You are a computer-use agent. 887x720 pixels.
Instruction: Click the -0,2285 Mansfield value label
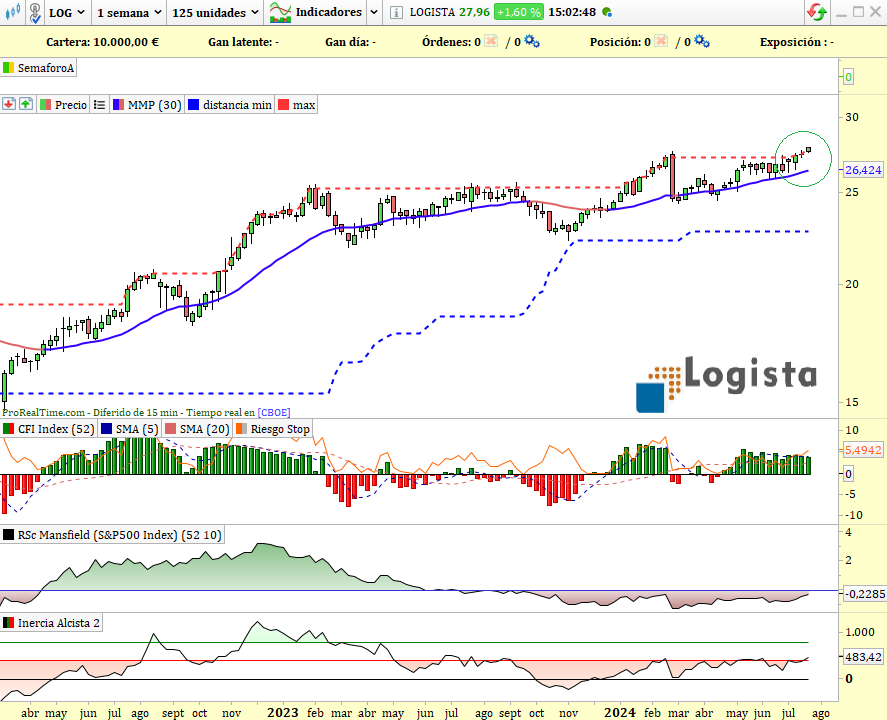coord(864,594)
